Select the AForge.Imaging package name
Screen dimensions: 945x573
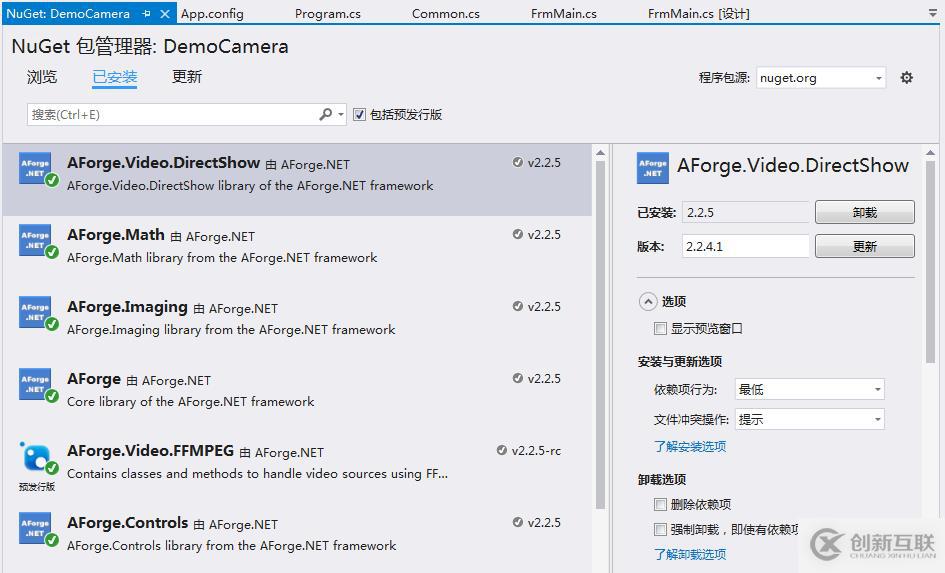127,307
